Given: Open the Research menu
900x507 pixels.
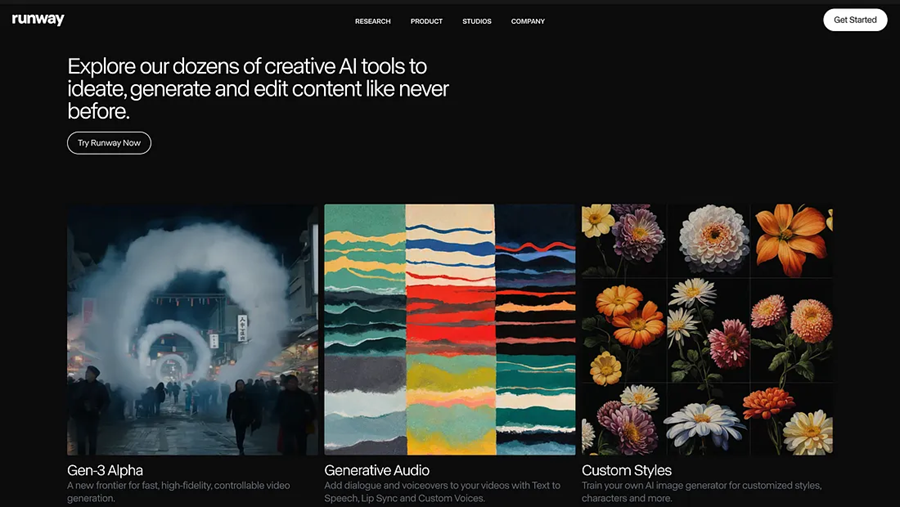Looking at the screenshot, I should [373, 21].
